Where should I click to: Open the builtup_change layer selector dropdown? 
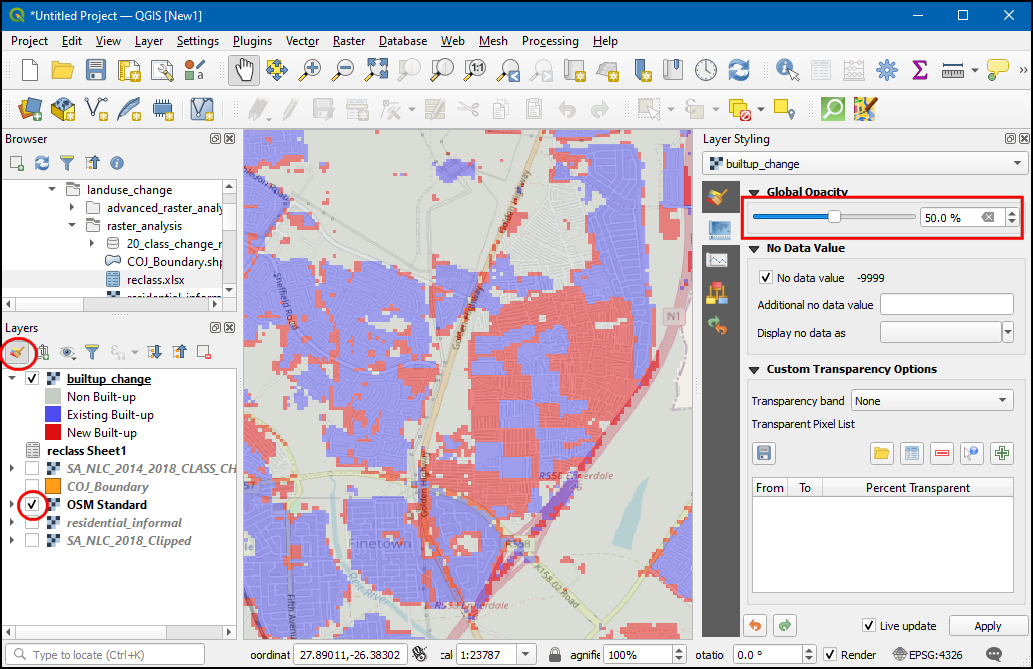click(866, 163)
